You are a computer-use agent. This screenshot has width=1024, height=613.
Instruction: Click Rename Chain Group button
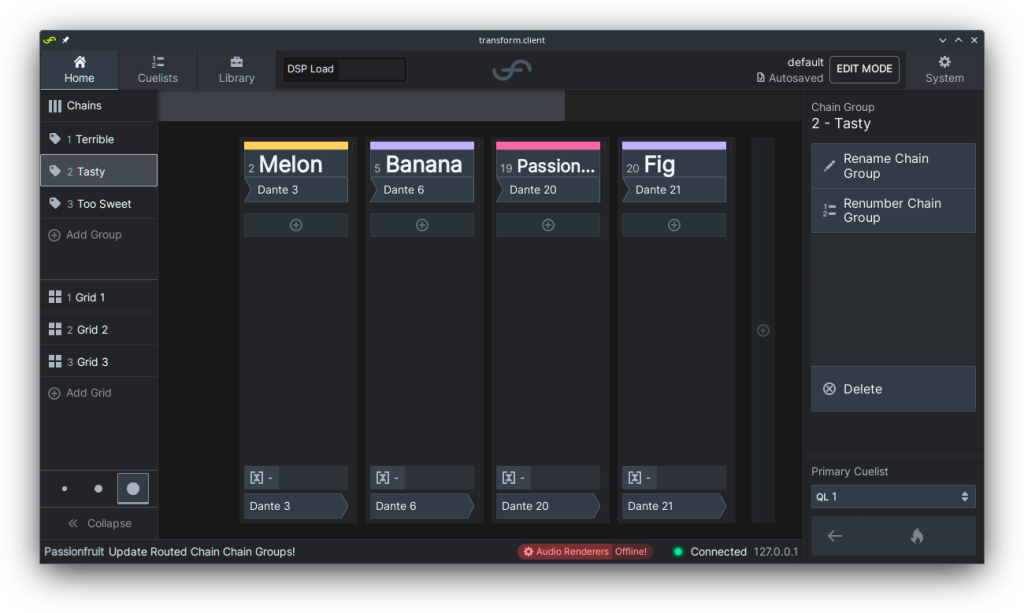click(892, 166)
